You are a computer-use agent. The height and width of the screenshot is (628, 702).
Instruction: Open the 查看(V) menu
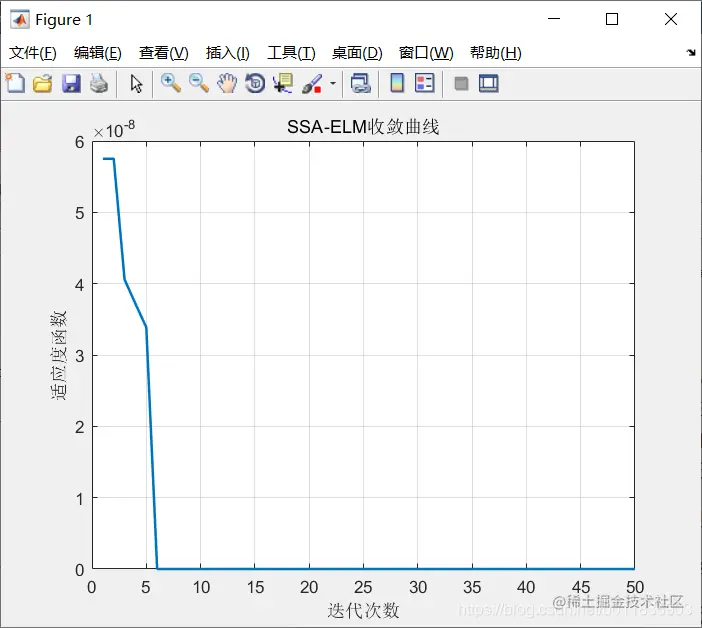pos(163,53)
